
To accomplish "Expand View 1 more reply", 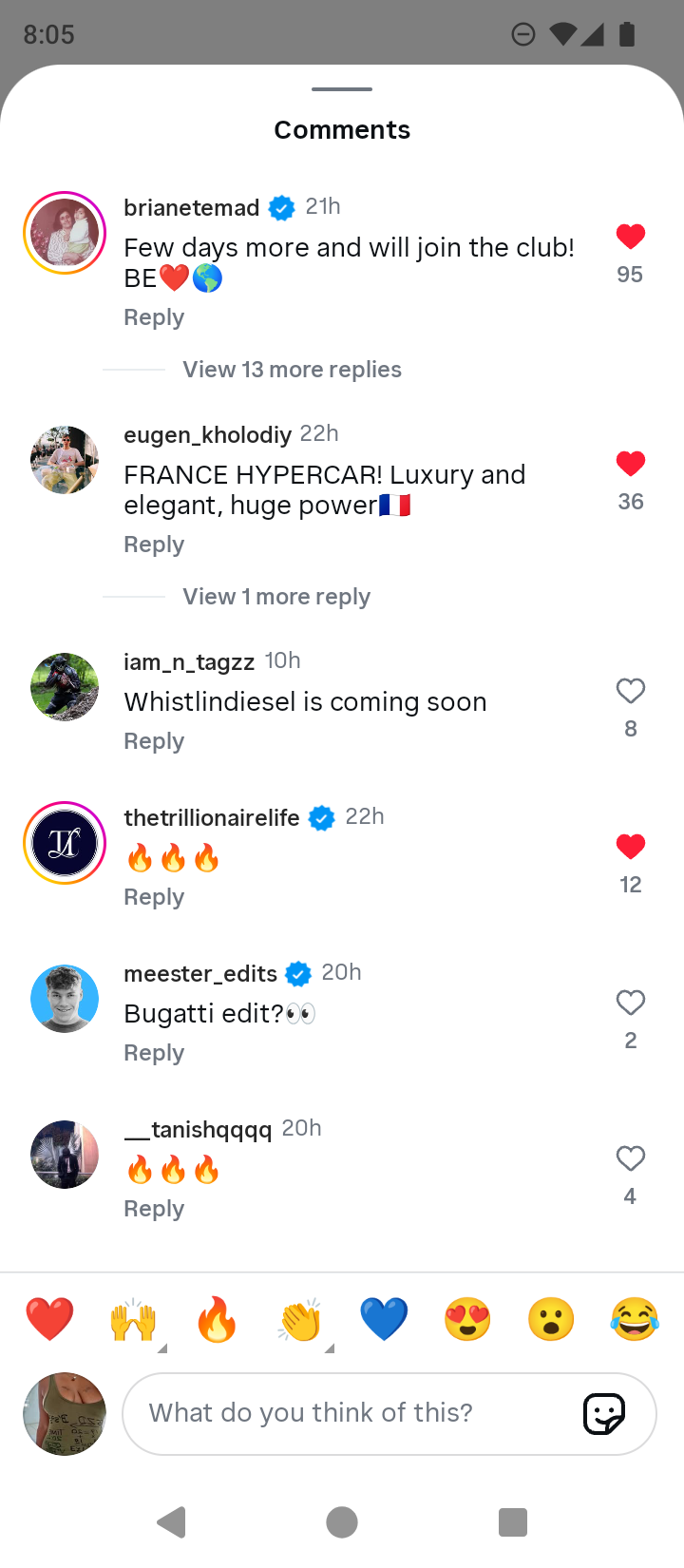I will (x=276, y=597).
